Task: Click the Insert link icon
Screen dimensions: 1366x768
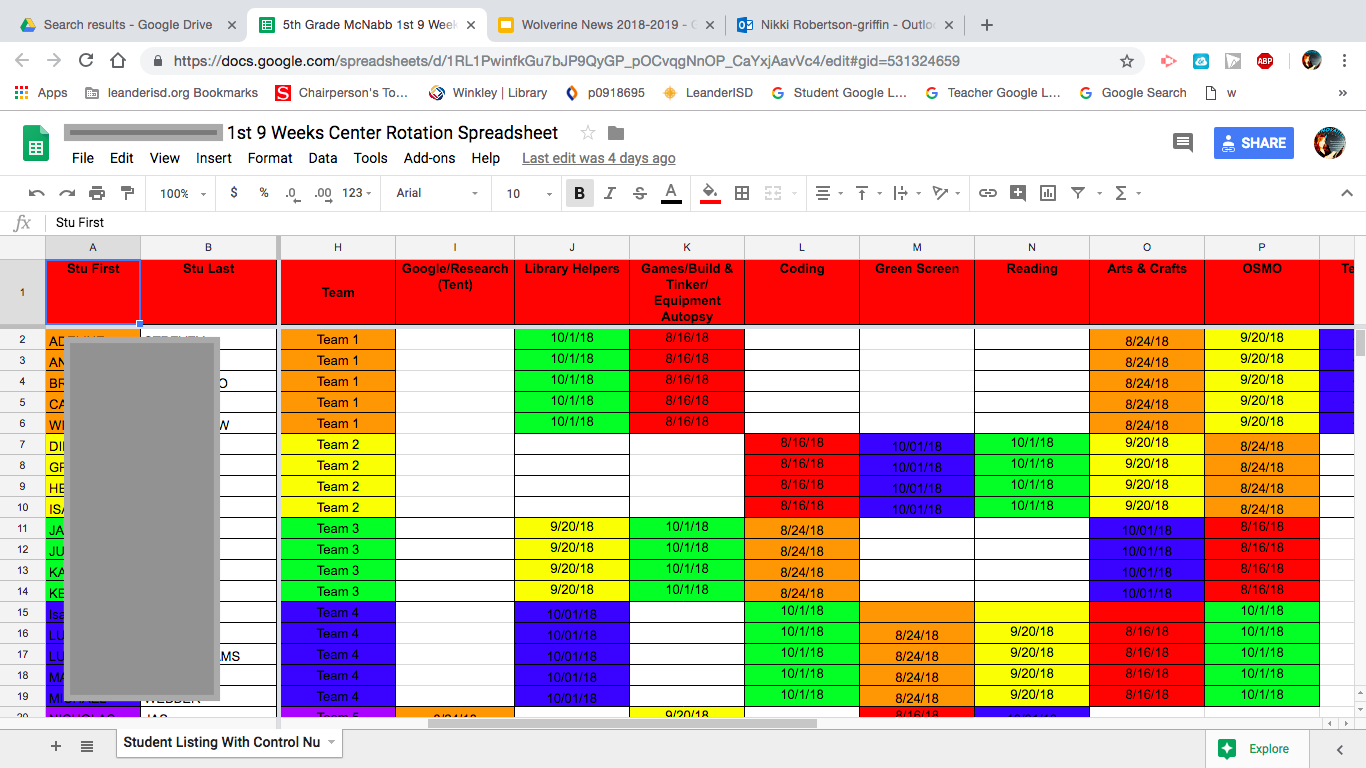Action: tap(988, 193)
